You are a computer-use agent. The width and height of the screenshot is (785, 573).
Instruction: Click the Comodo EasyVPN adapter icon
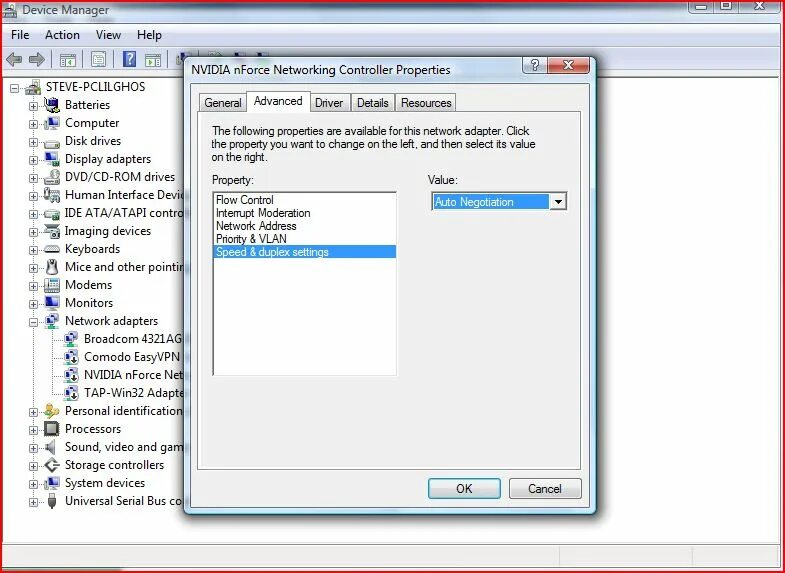[x=71, y=357]
